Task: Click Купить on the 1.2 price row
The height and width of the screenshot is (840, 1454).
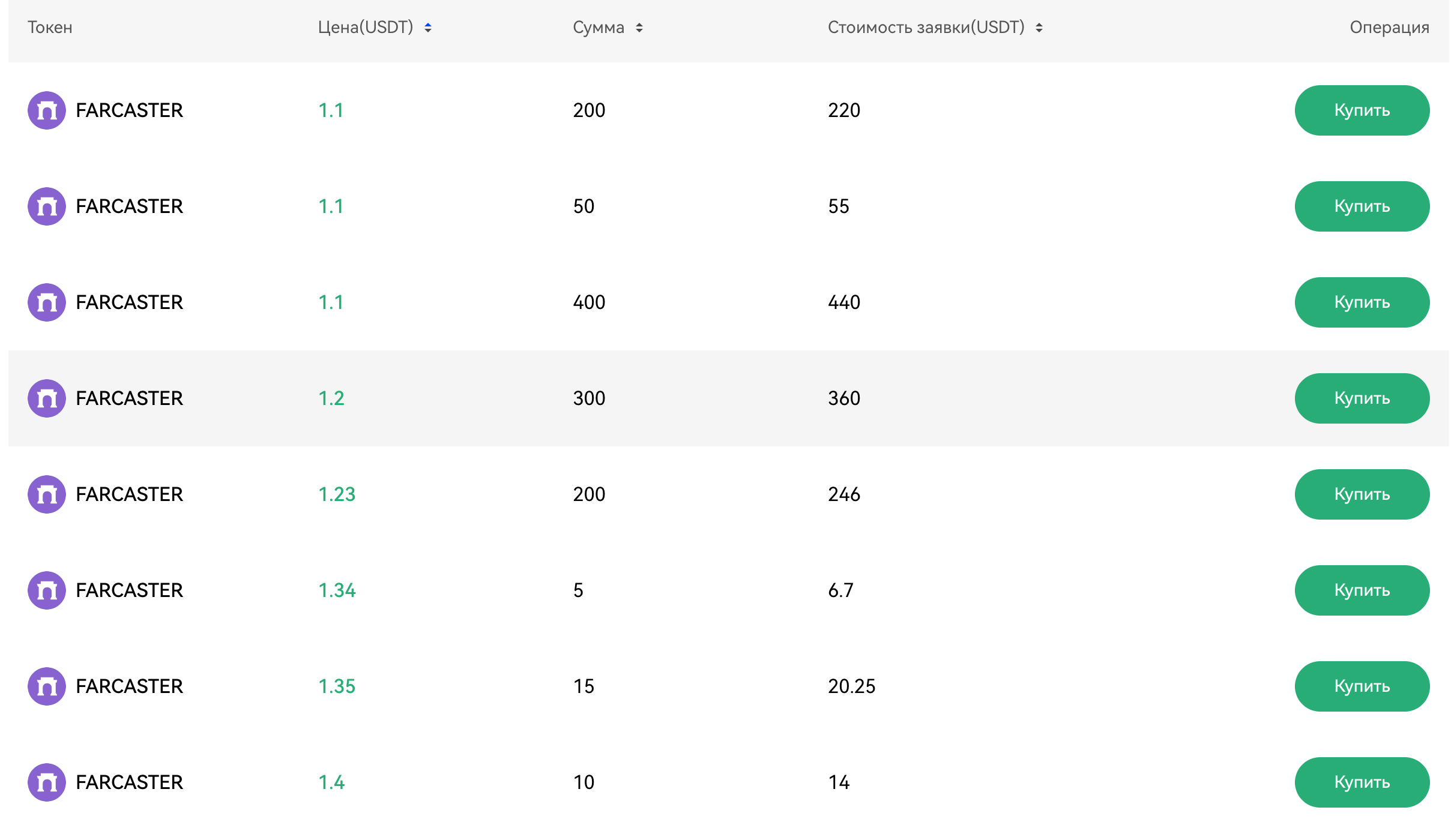Action: [1362, 398]
